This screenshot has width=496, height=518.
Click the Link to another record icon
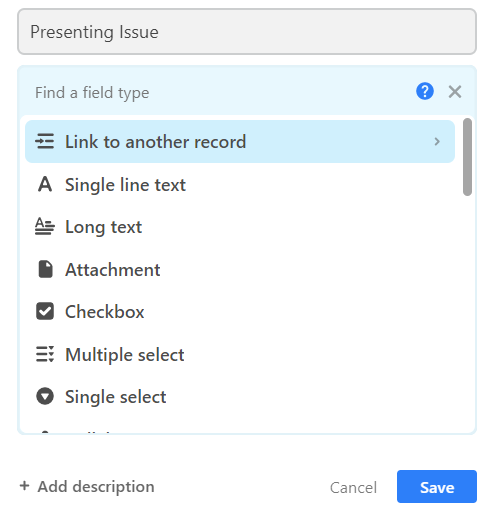[45, 141]
